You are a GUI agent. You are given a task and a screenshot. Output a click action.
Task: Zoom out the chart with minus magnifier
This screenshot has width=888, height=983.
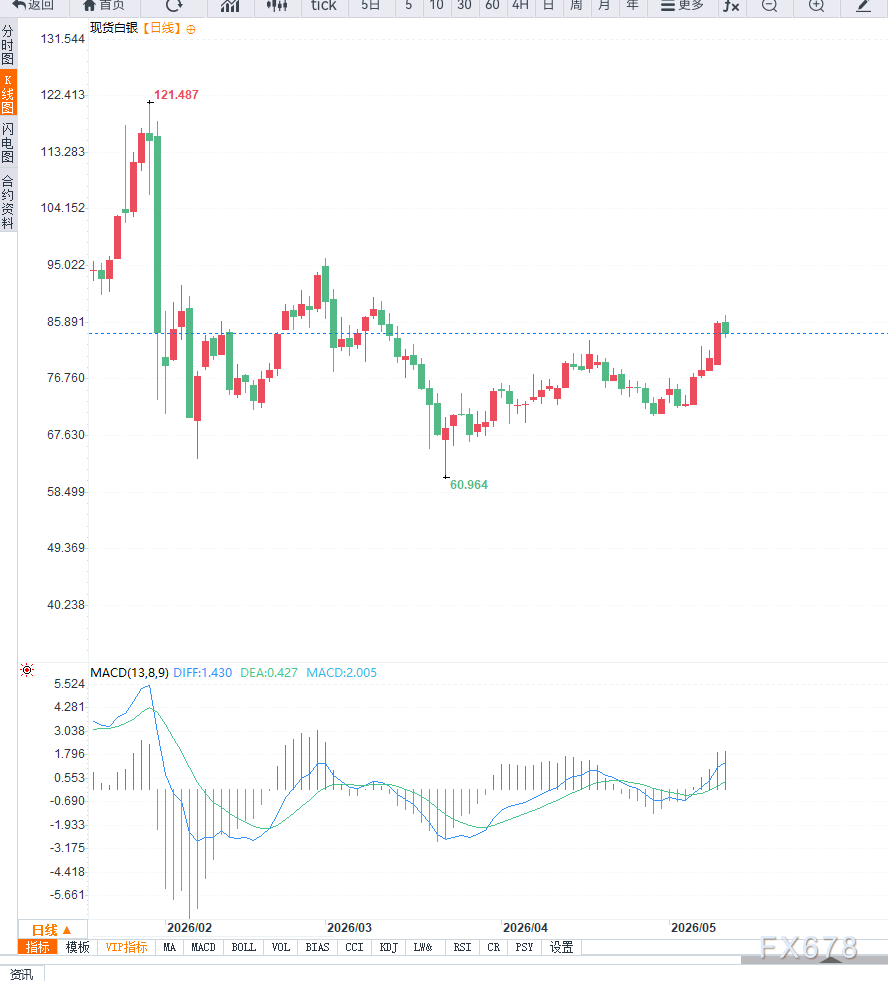(x=769, y=6)
